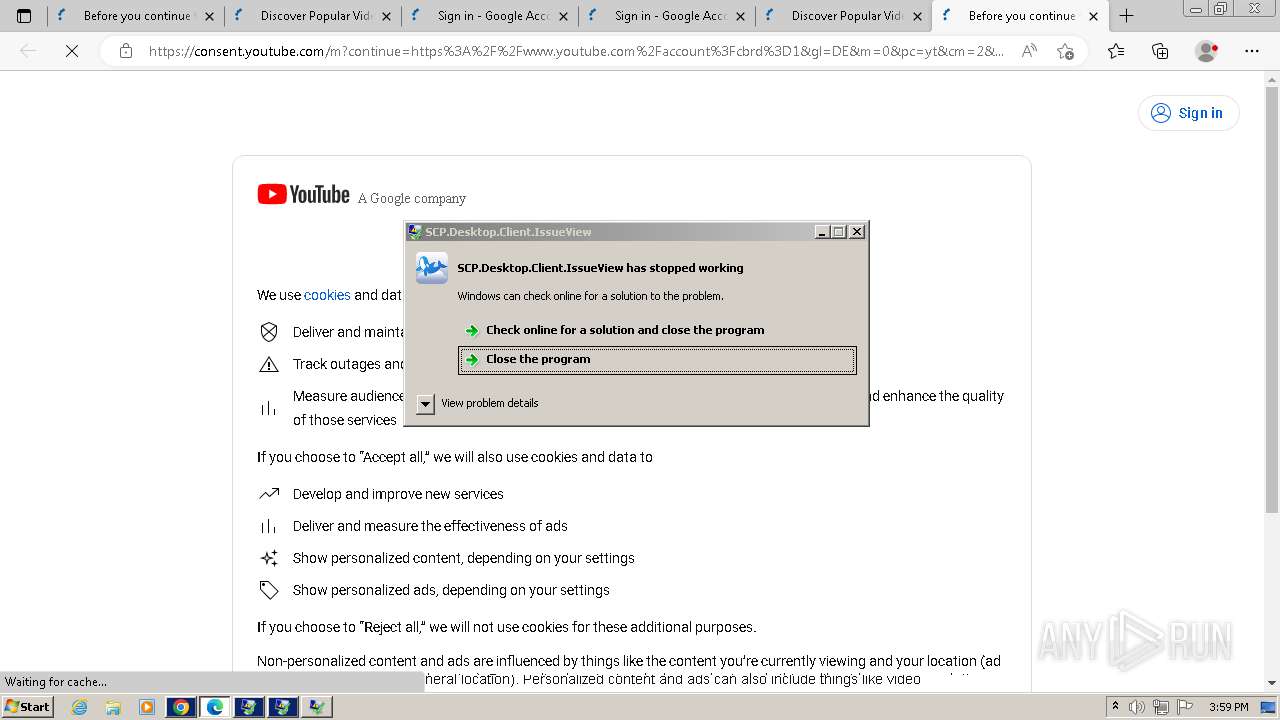This screenshot has width=1280, height=720.
Task: Click the clock showing 3:59 PM
Action: (x=1229, y=707)
